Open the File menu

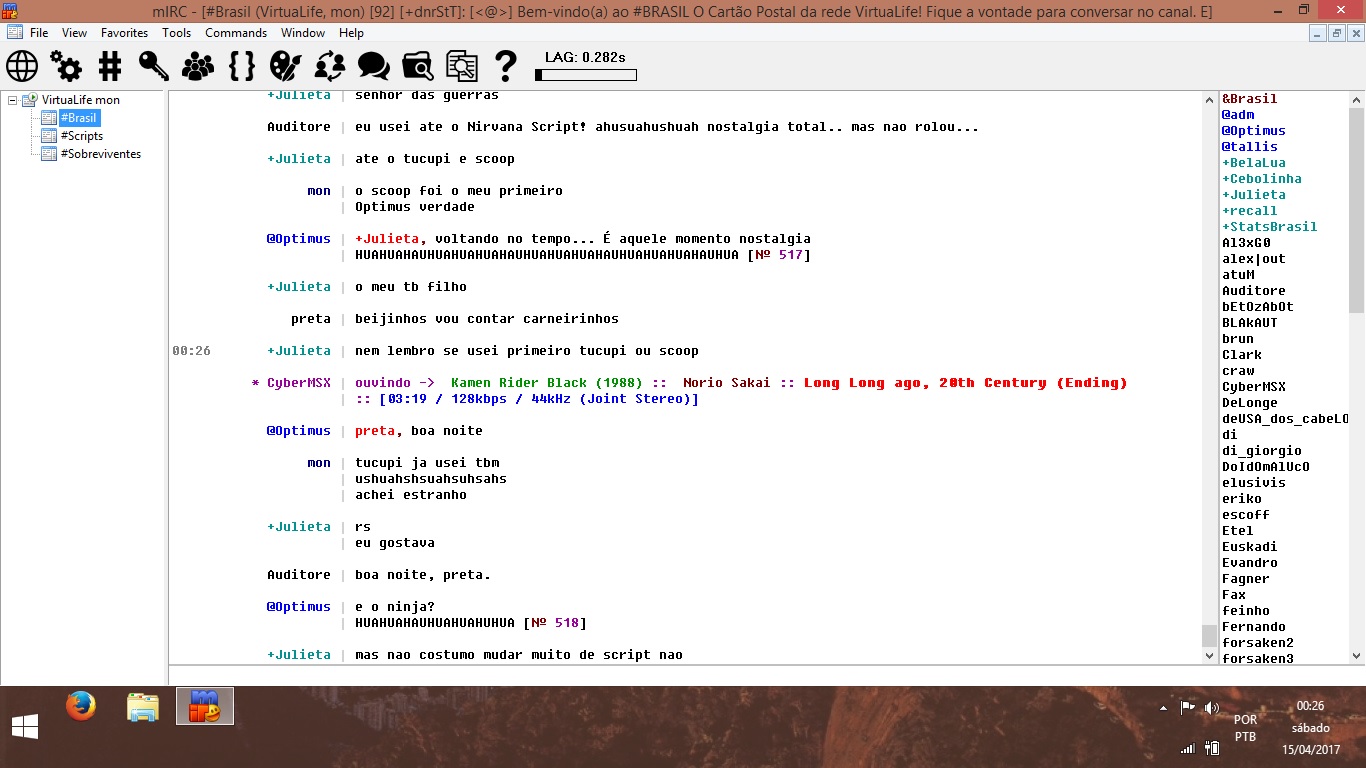(x=39, y=33)
